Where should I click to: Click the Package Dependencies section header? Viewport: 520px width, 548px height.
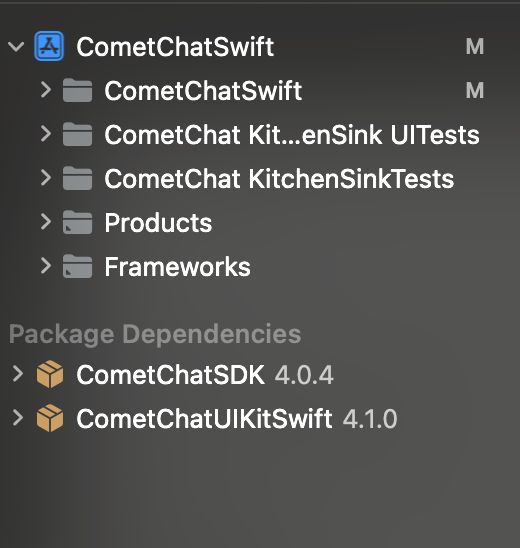click(x=155, y=334)
